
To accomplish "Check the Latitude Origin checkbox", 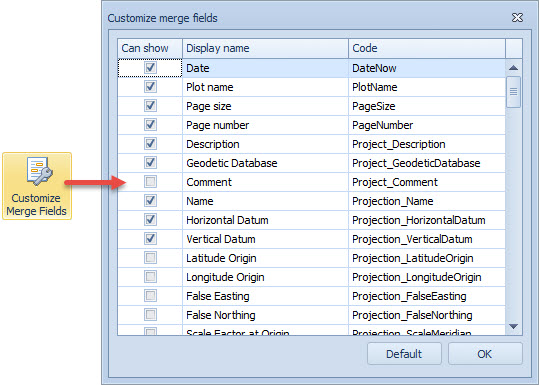I will tap(150, 257).
